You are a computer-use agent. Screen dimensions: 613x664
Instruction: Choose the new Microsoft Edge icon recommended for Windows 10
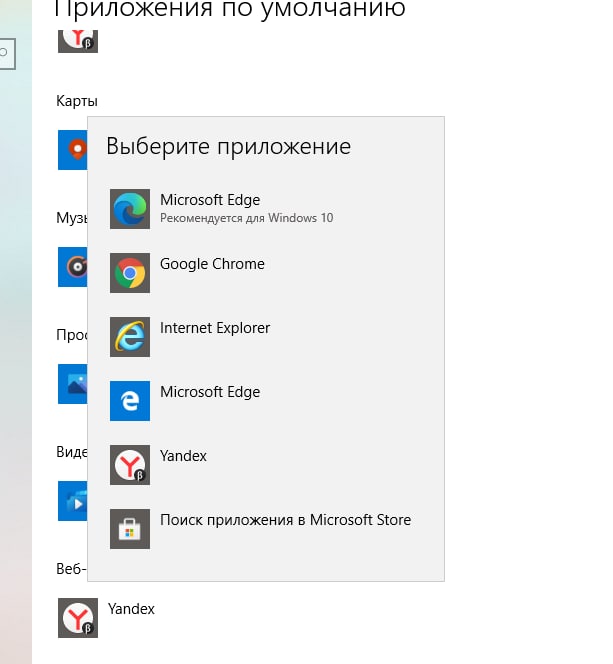(130, 209)
